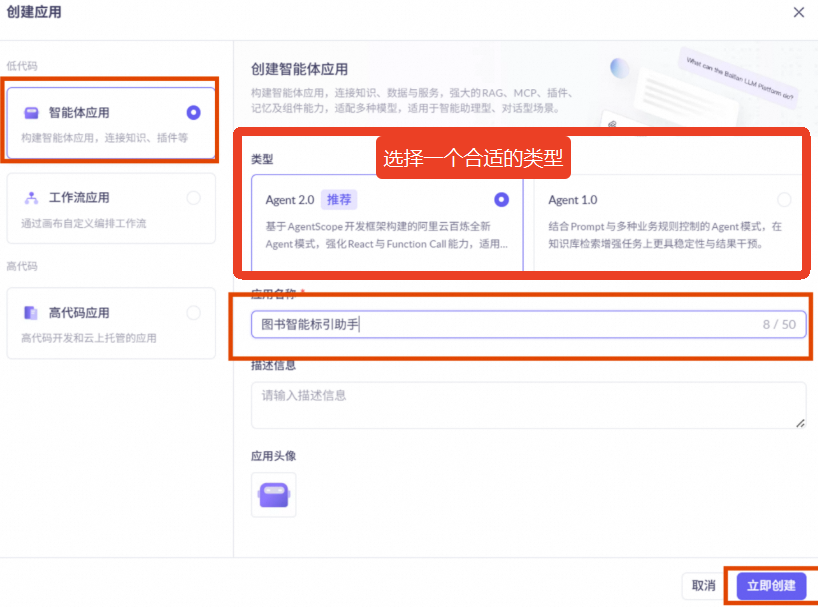Click the Agent 1.0 description text
Screen dimensions: 818x607
click(665, 235)
